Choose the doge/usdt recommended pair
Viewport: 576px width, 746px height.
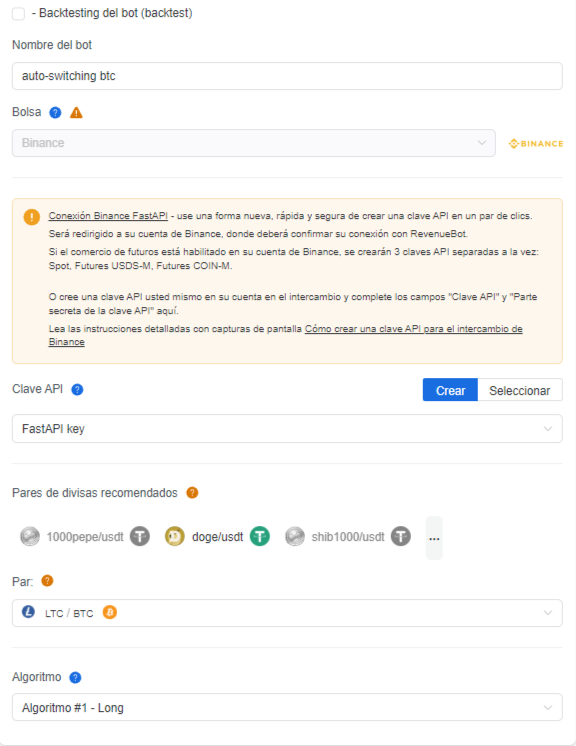click(217, 537)
